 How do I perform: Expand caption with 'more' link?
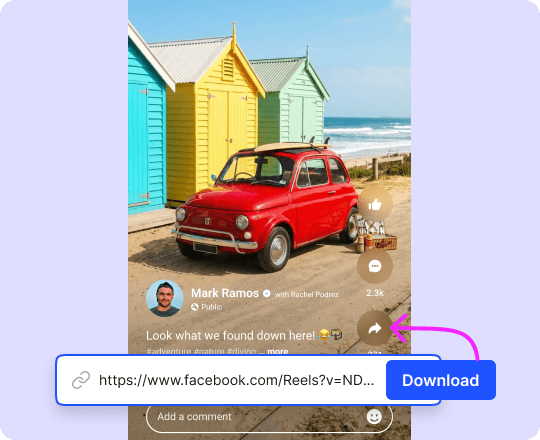(278, 352)
